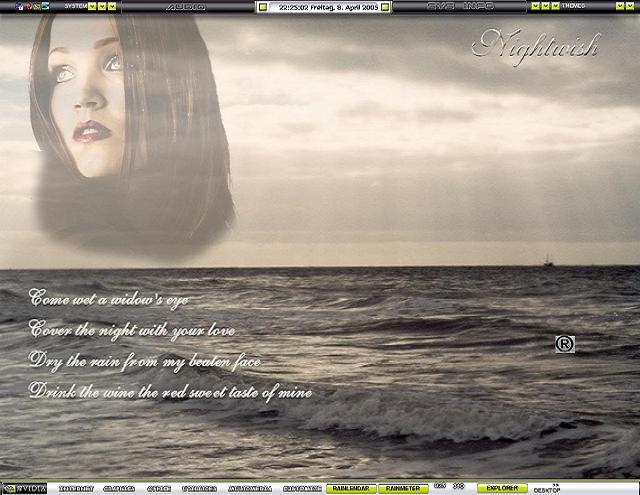This screenshot has height=495, width=640.
Task: Expand the second green arrow after SYSTEM
Action: (x=102, y=6)
